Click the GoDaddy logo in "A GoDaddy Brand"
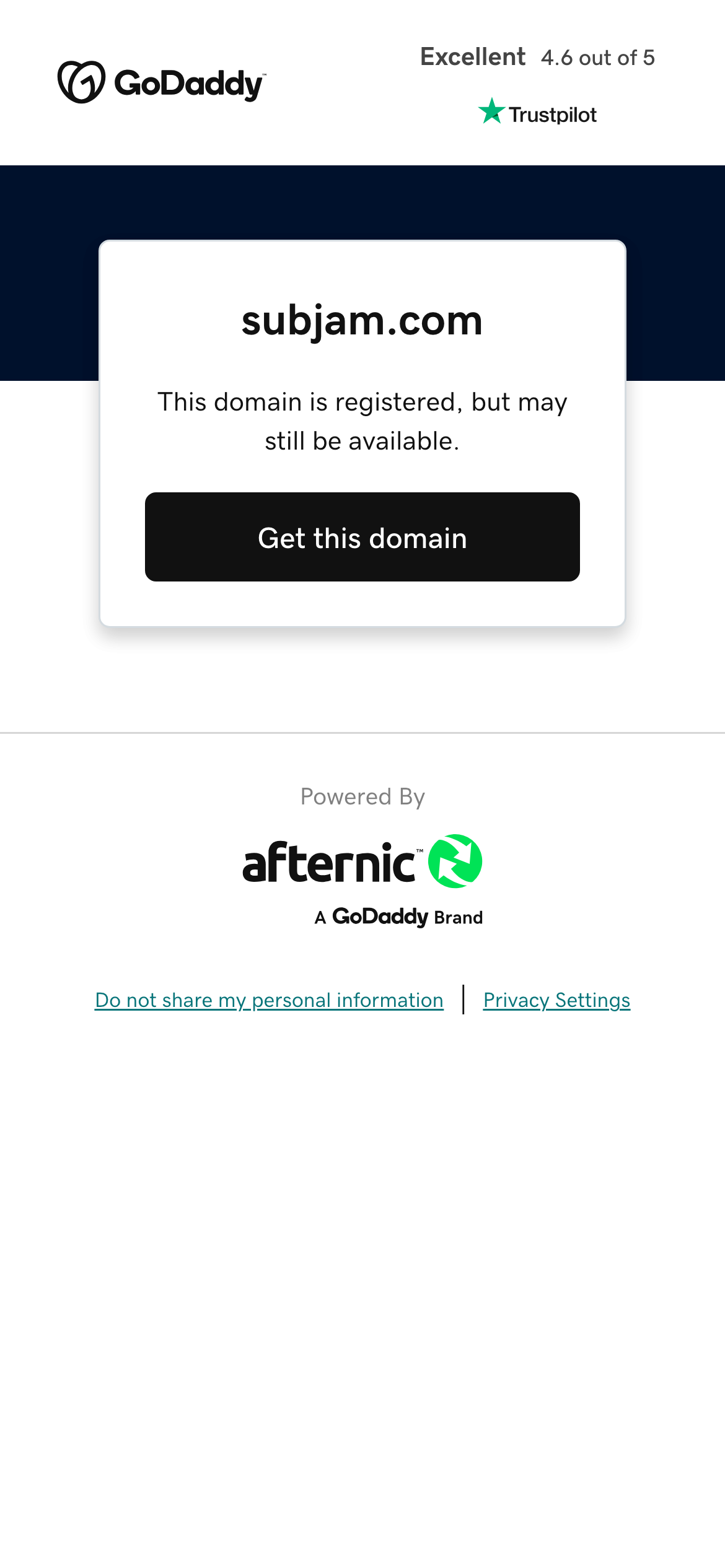725x1568 pixels. pyautogui.click(x=380, y=917)
